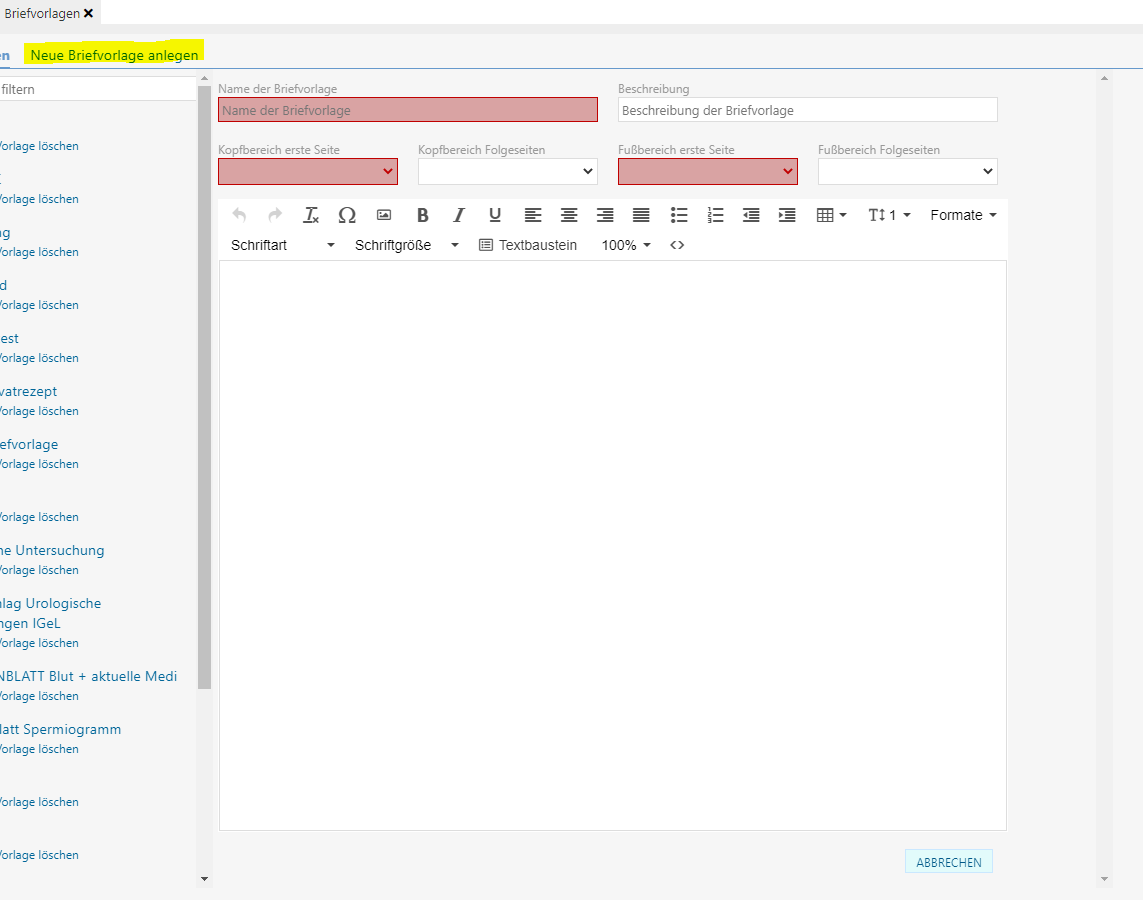Open the Schriftart font dropdown
This screenshot has height=900, width=1143.
coord(283,245)
